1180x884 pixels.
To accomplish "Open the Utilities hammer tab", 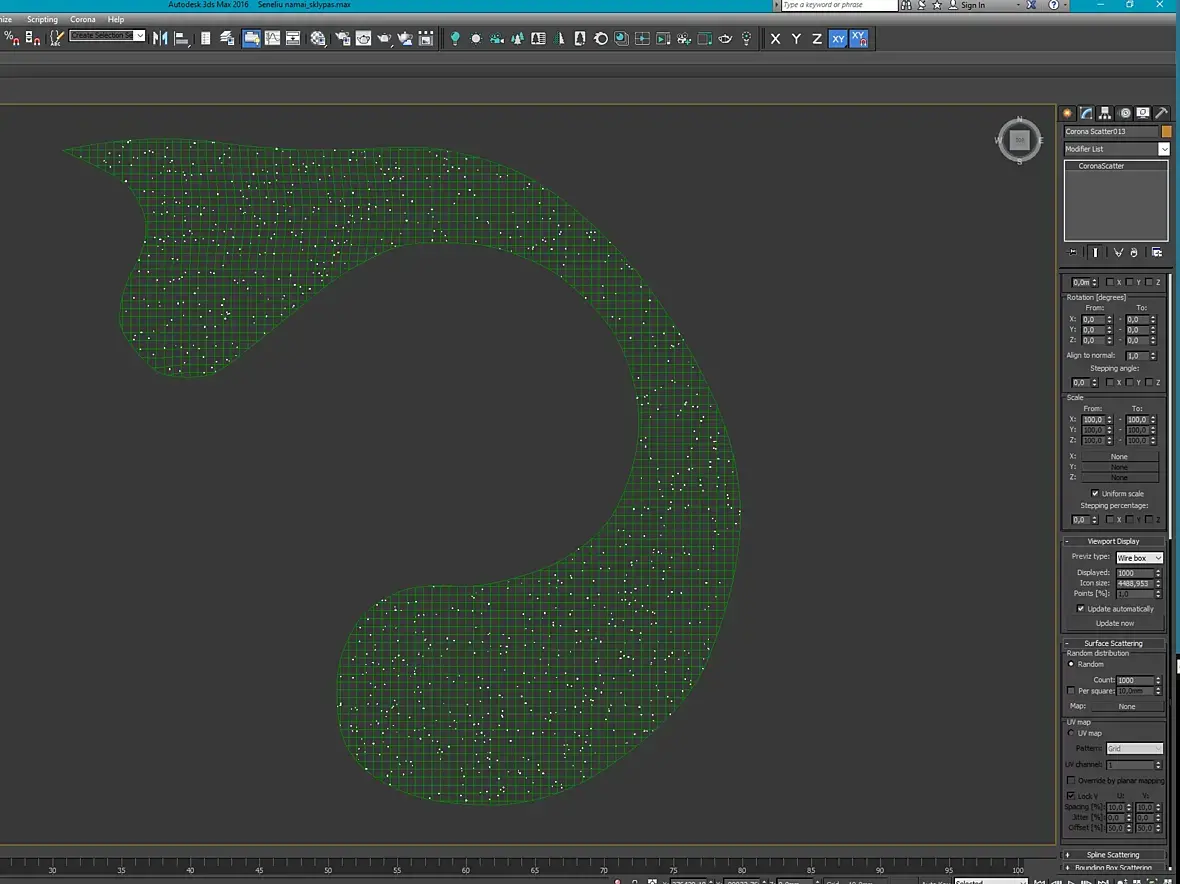I will 1161,113.
